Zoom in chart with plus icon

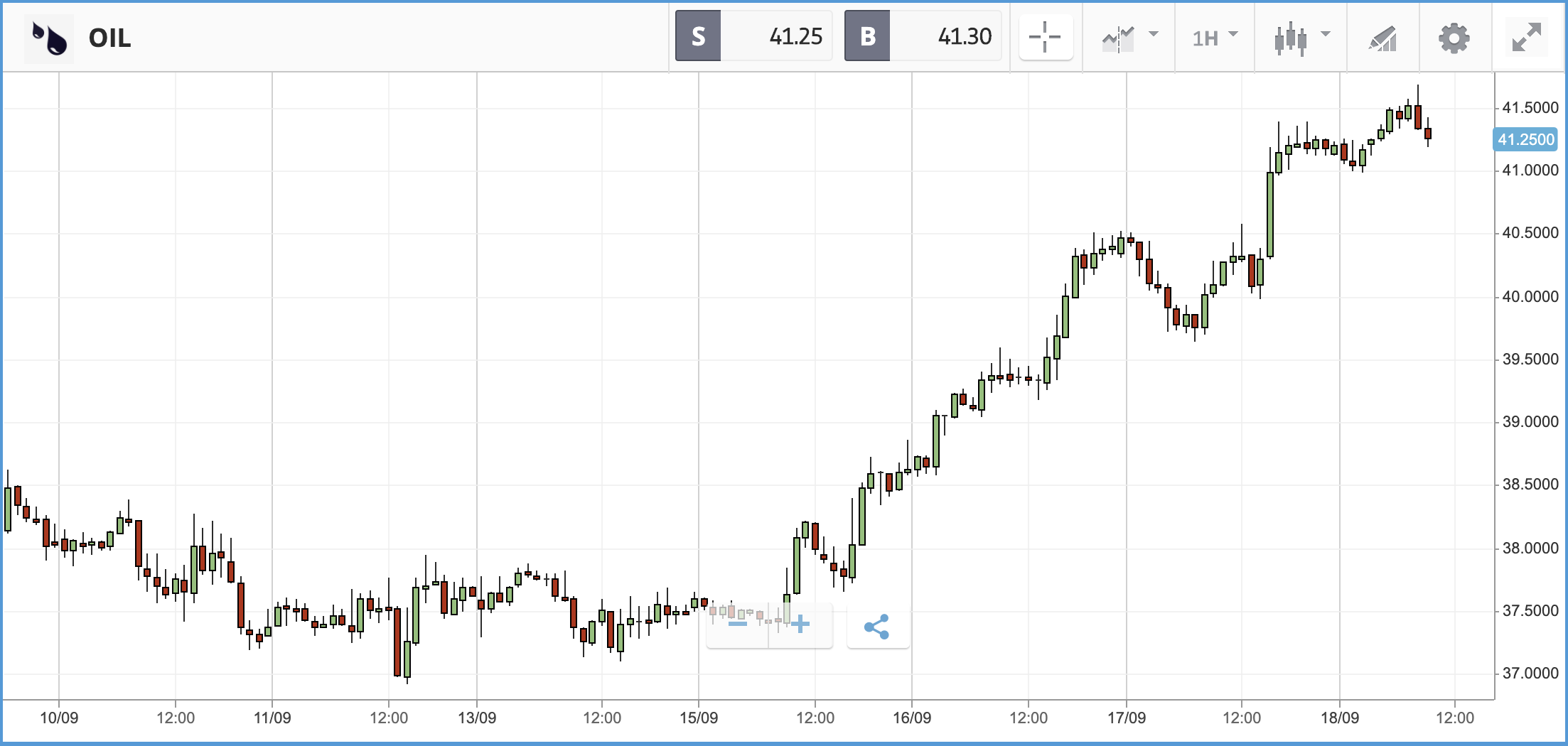(800, 625)
